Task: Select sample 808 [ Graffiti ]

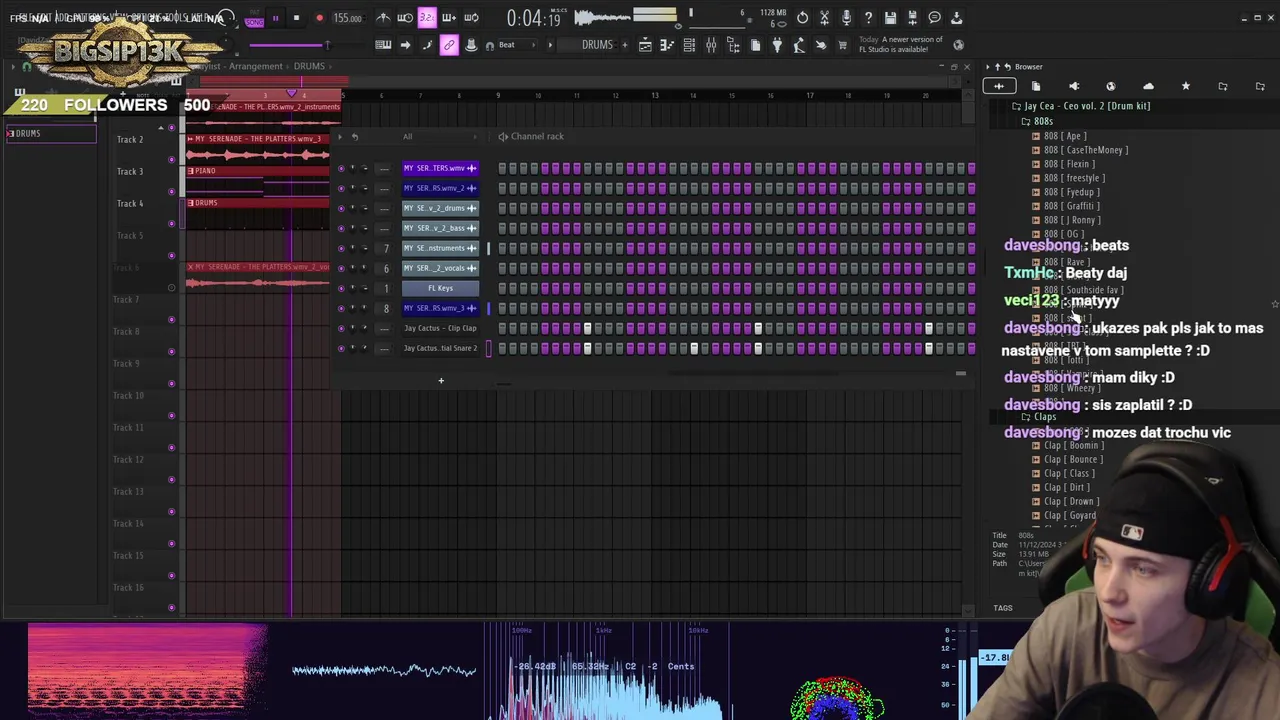Action: 1072,206
